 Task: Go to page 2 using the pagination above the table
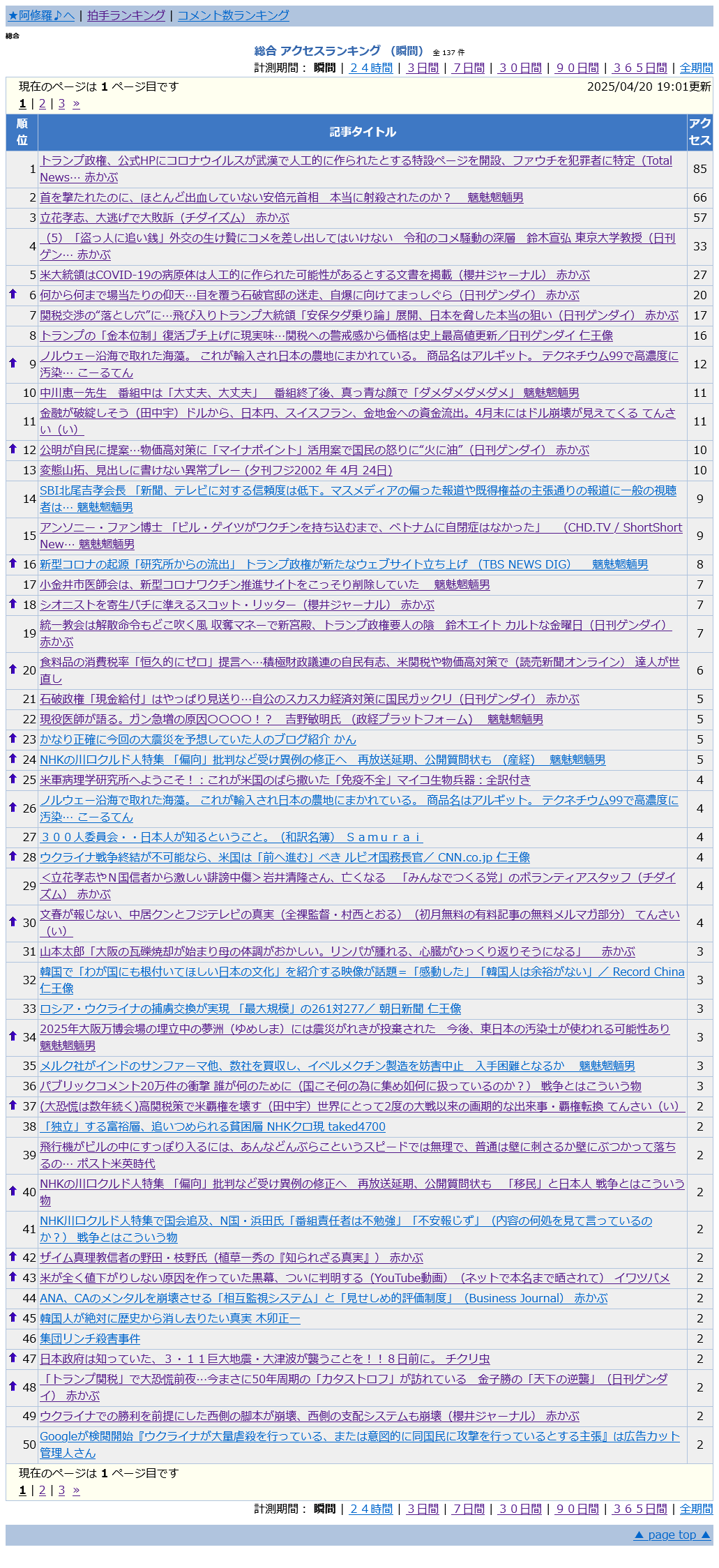42,104
